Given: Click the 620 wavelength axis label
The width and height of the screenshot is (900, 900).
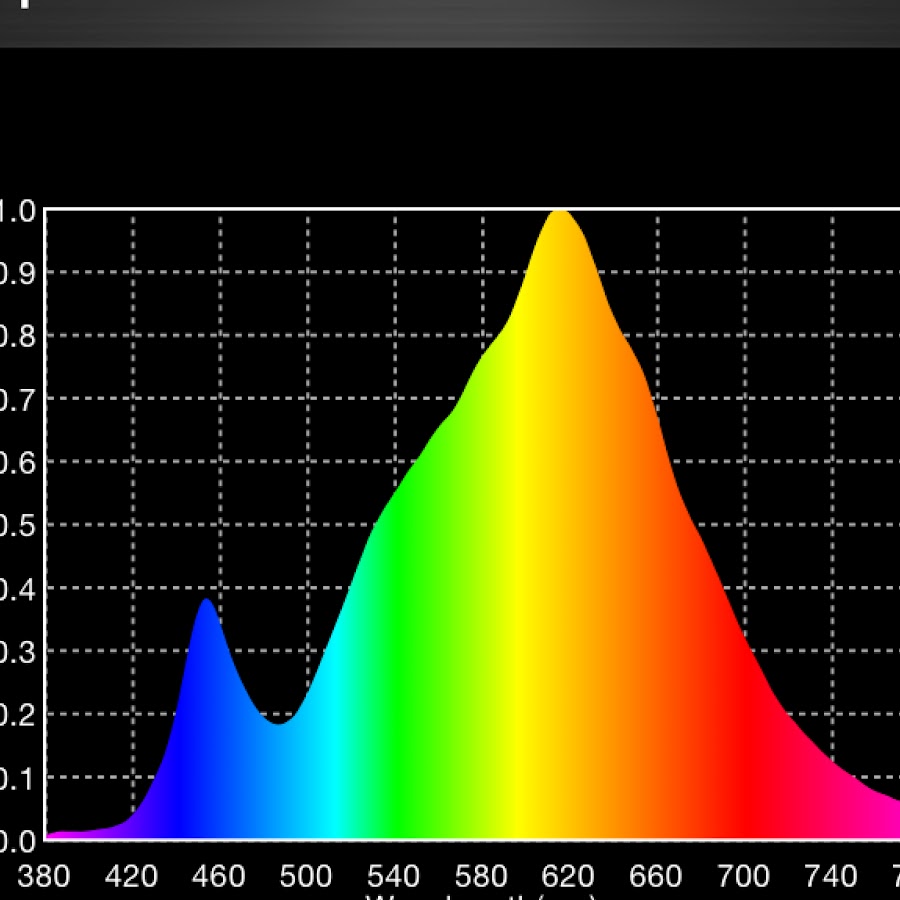Looking at the screenshot, I should 568,876.
